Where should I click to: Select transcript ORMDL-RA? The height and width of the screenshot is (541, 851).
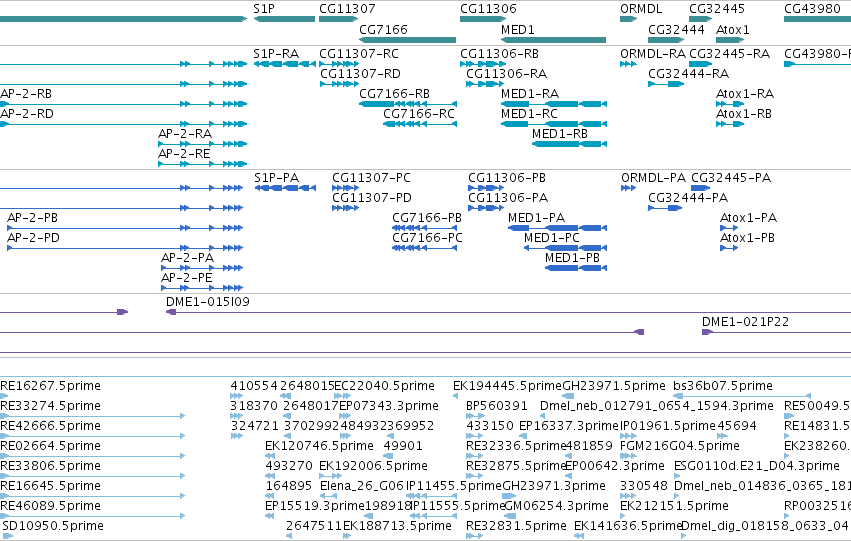pyautogui.click(x=653, y=54)
